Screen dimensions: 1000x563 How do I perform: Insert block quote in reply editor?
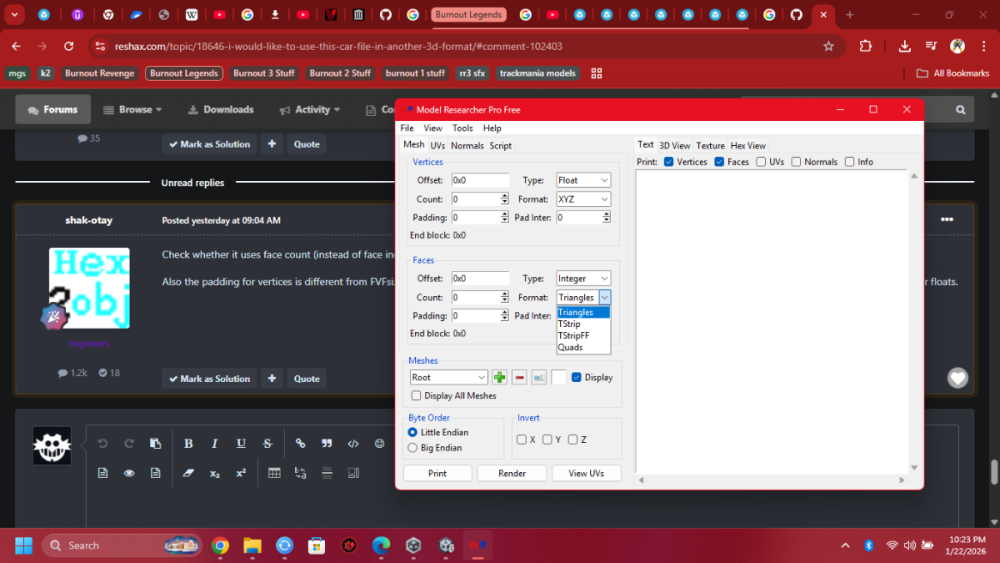[327, 444]
